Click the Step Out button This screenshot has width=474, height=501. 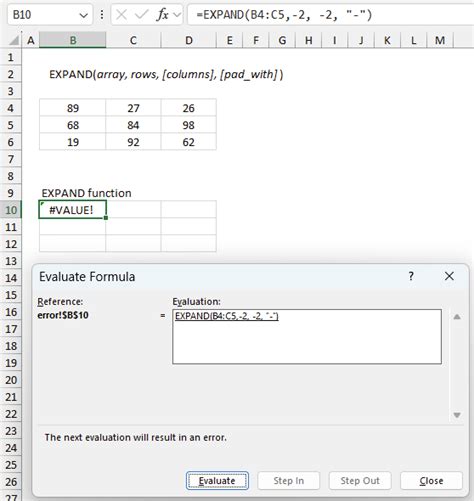(360, 481)
